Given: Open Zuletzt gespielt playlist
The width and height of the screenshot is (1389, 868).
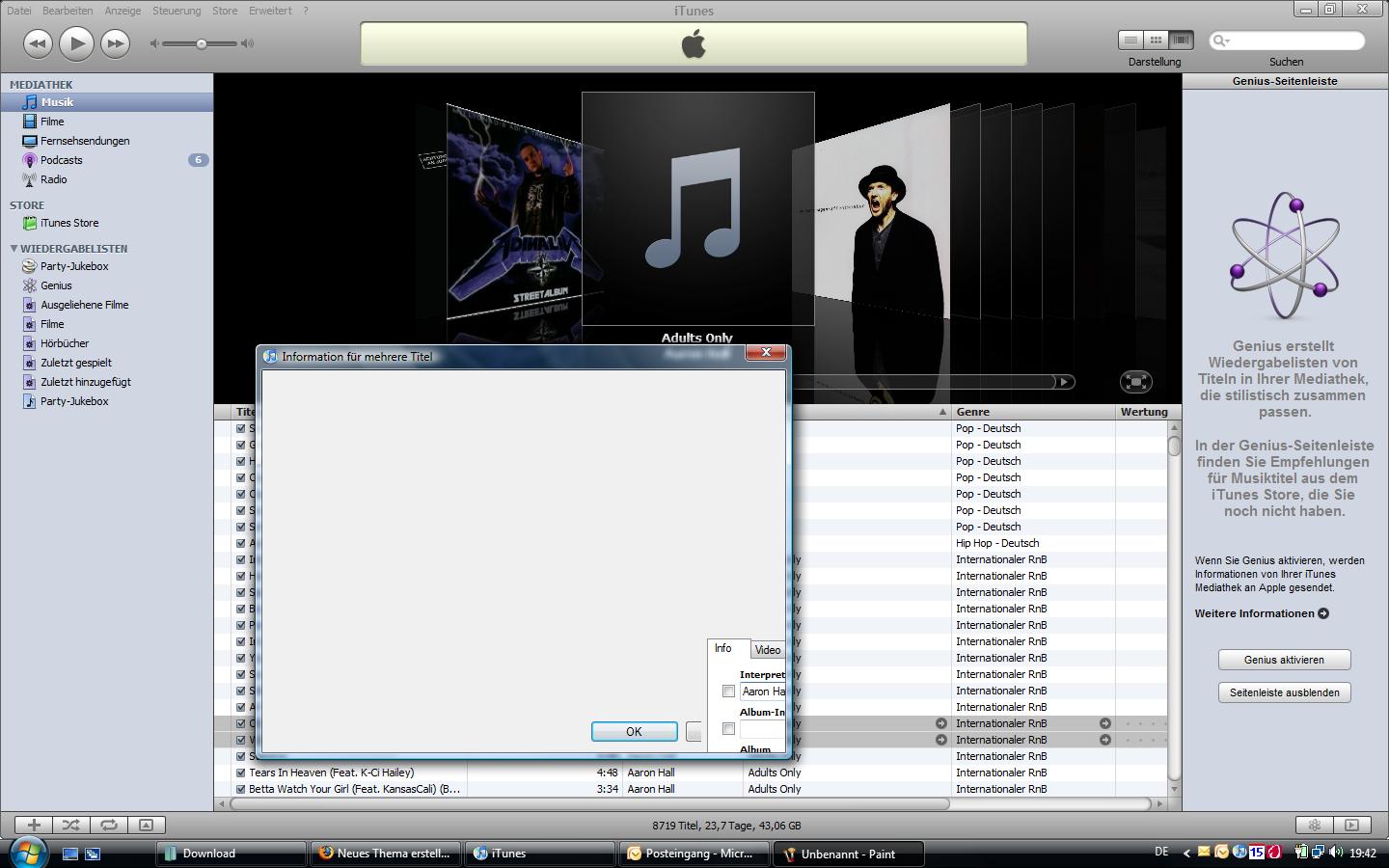Looking at the screenshot, I should click(x=76, y=363).
